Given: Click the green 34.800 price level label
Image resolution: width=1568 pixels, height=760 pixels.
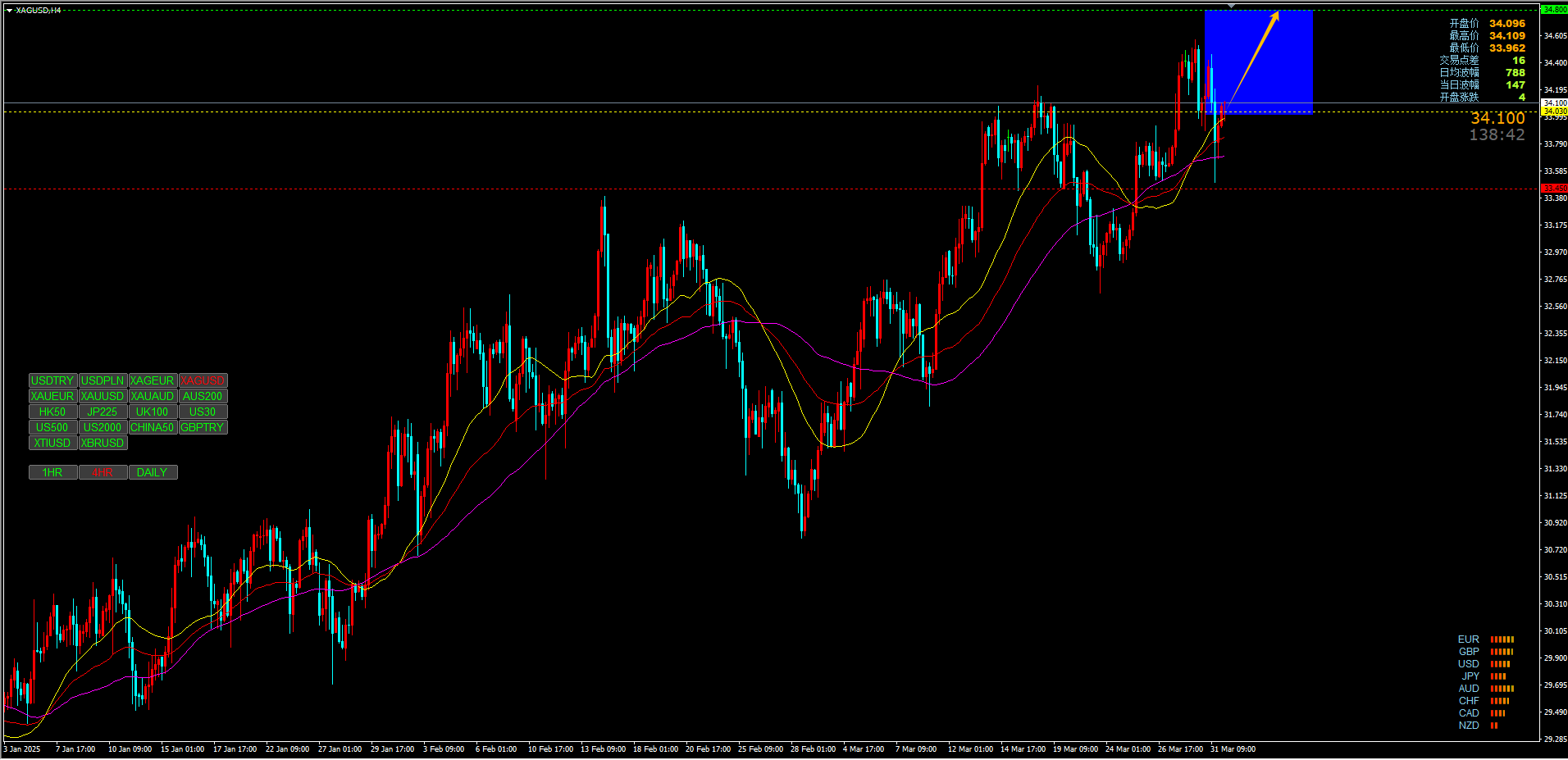Looking at the screenshot, I should click(x=1554, y=10).
